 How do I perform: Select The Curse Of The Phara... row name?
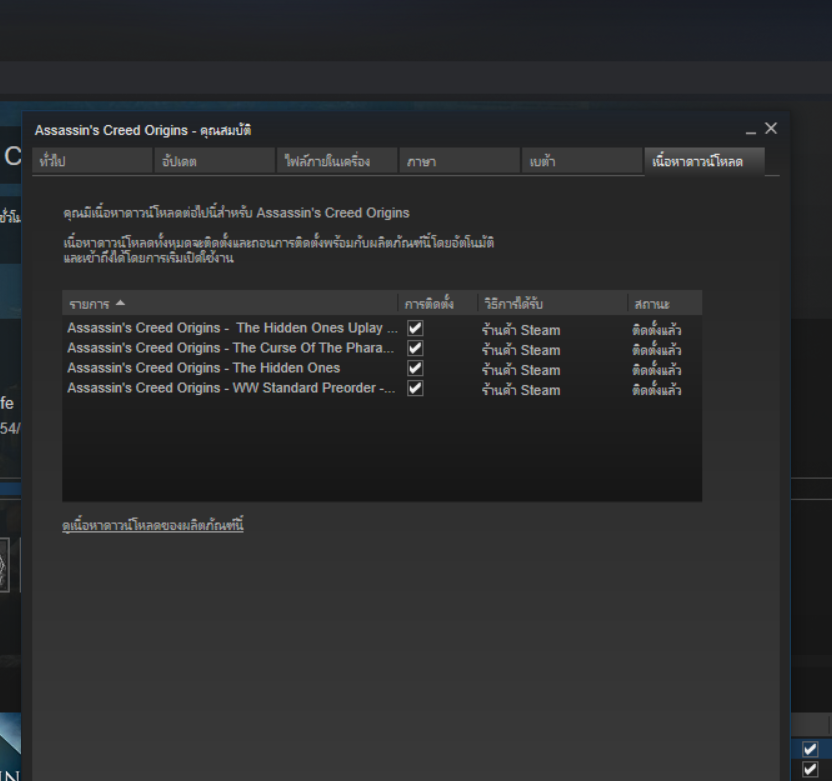pyautogui.click(x=231, y=348)
